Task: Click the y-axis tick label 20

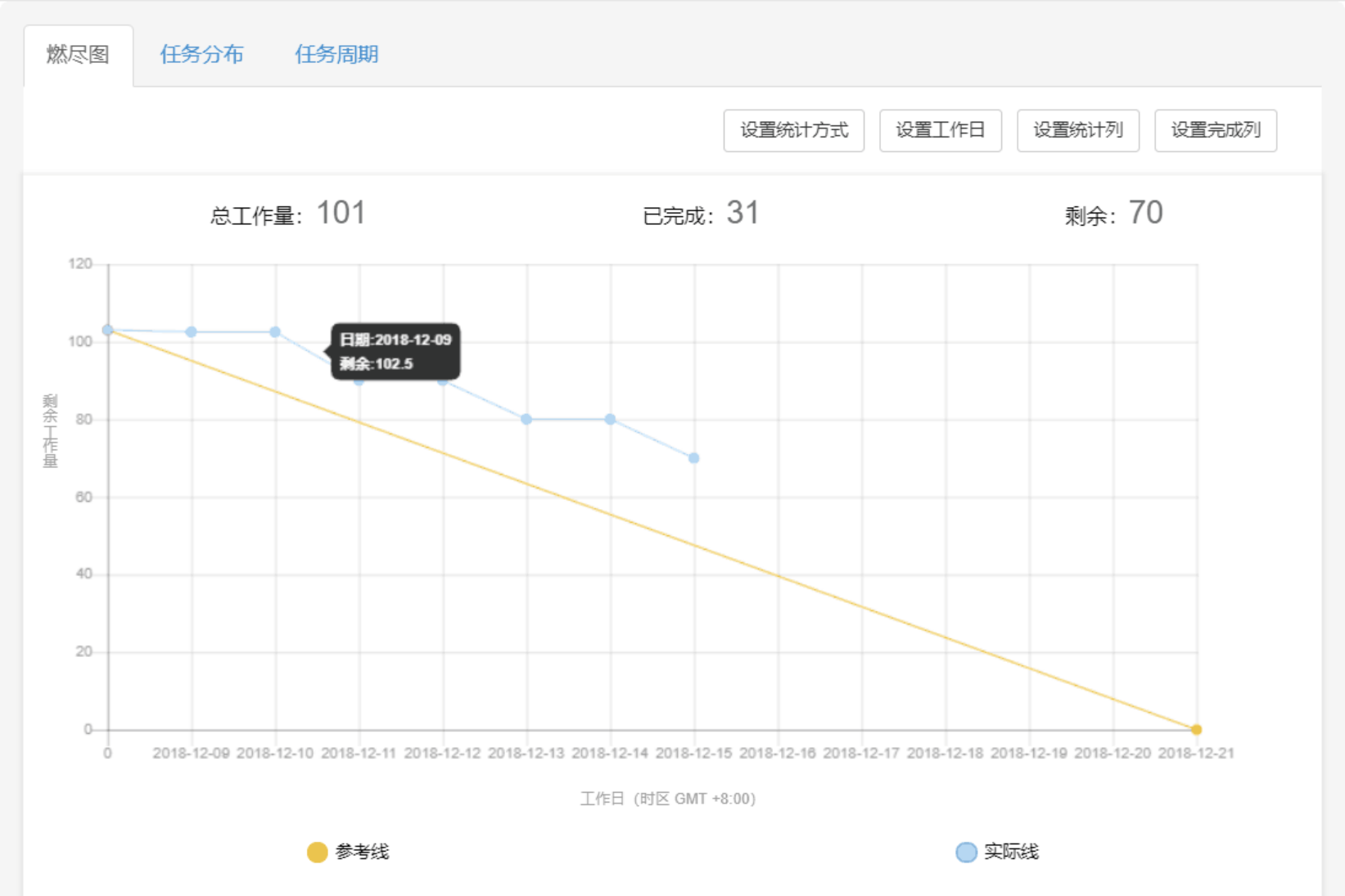Action: coord(83,652)
